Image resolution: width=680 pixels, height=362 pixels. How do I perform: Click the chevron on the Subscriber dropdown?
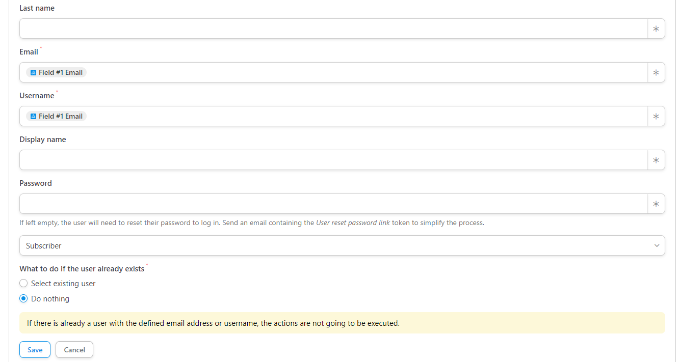pyautogui.click(x=657, y=246)
